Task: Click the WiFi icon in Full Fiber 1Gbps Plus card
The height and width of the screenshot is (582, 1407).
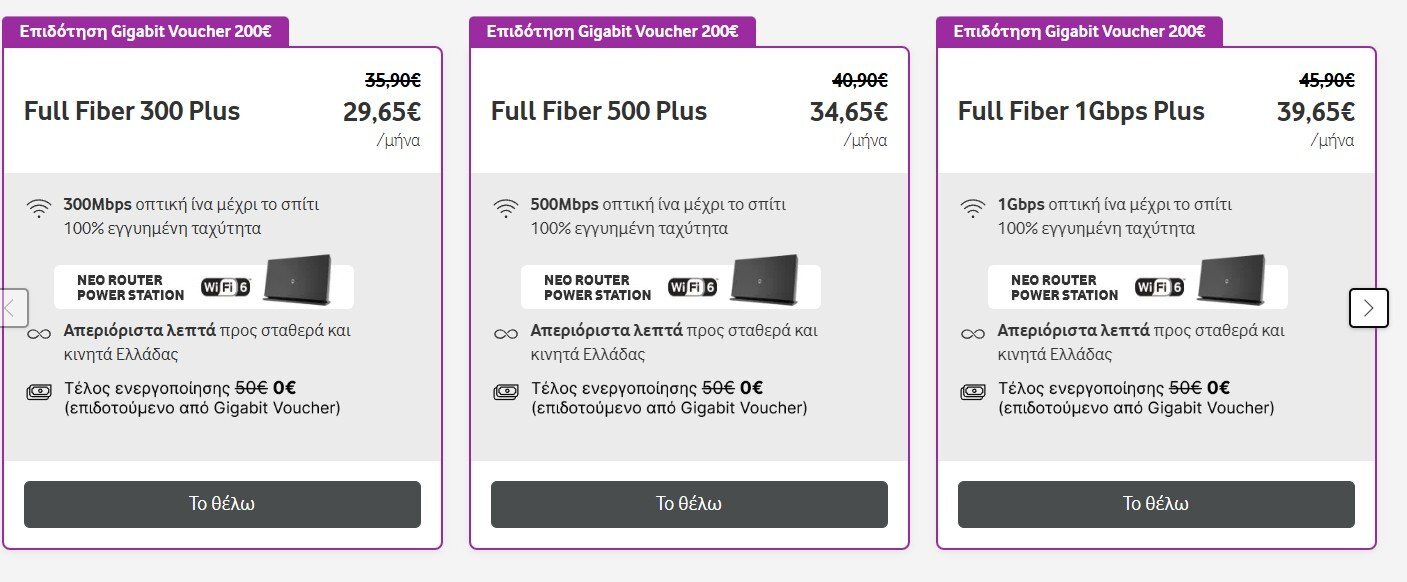Action: pos(973,208)
